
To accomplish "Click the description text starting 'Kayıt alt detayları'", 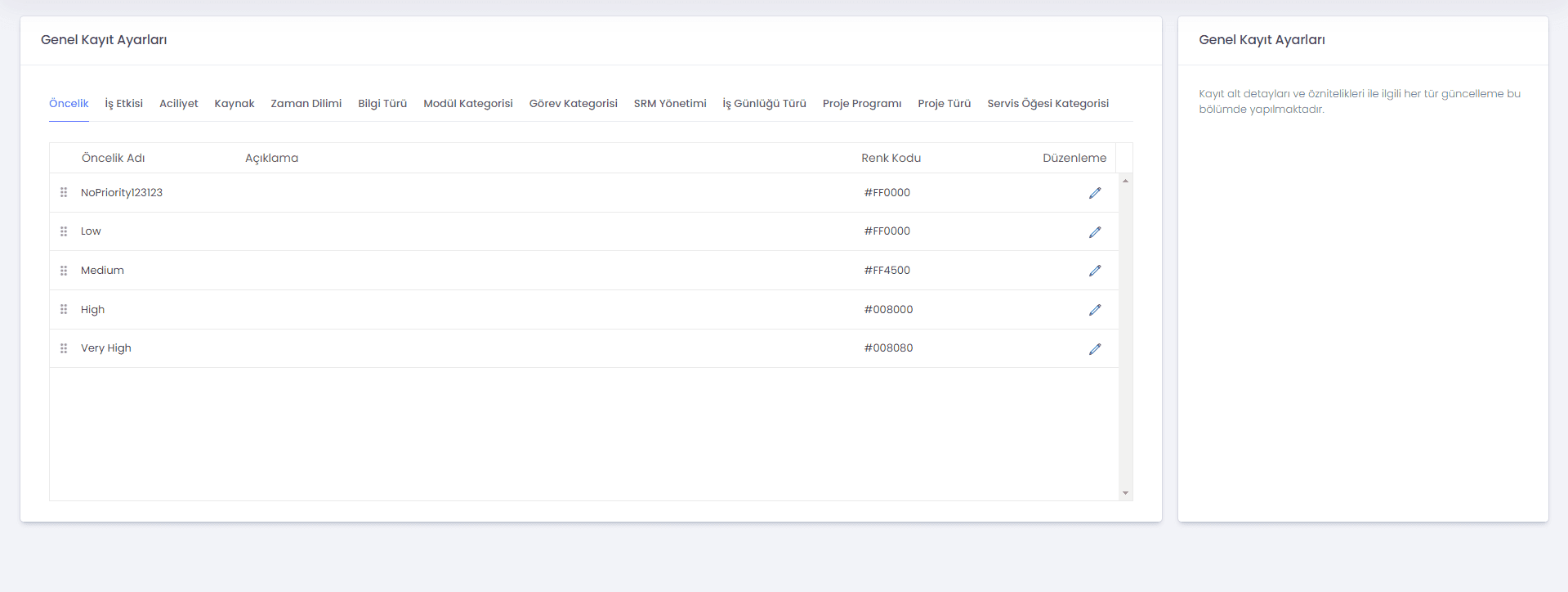I will click(x=1360, y=101).
